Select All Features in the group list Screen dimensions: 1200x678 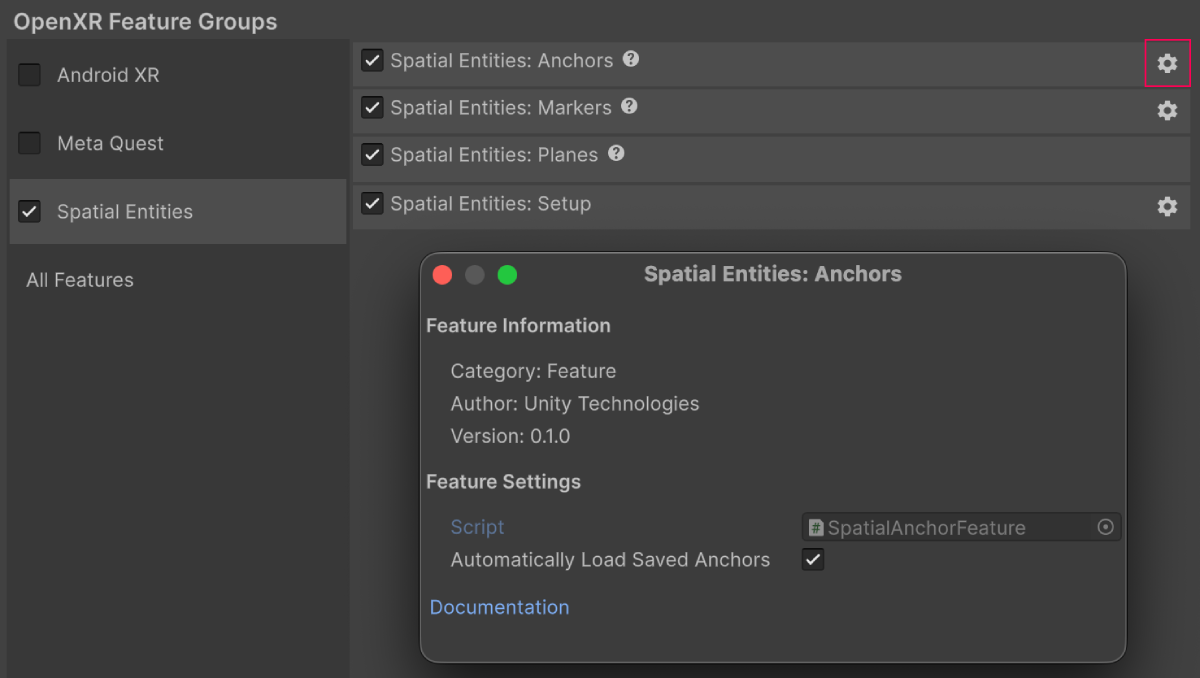[x=80, y=280]
